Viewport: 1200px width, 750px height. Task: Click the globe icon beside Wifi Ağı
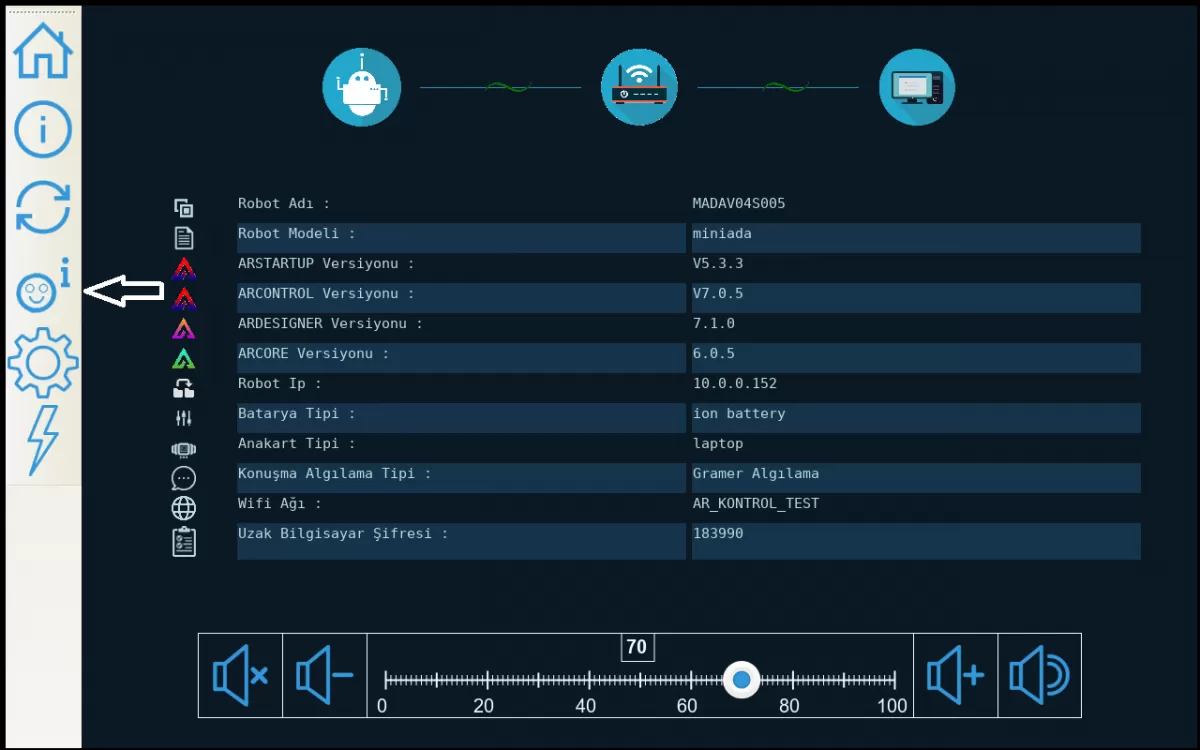click(x=183, y=508)
